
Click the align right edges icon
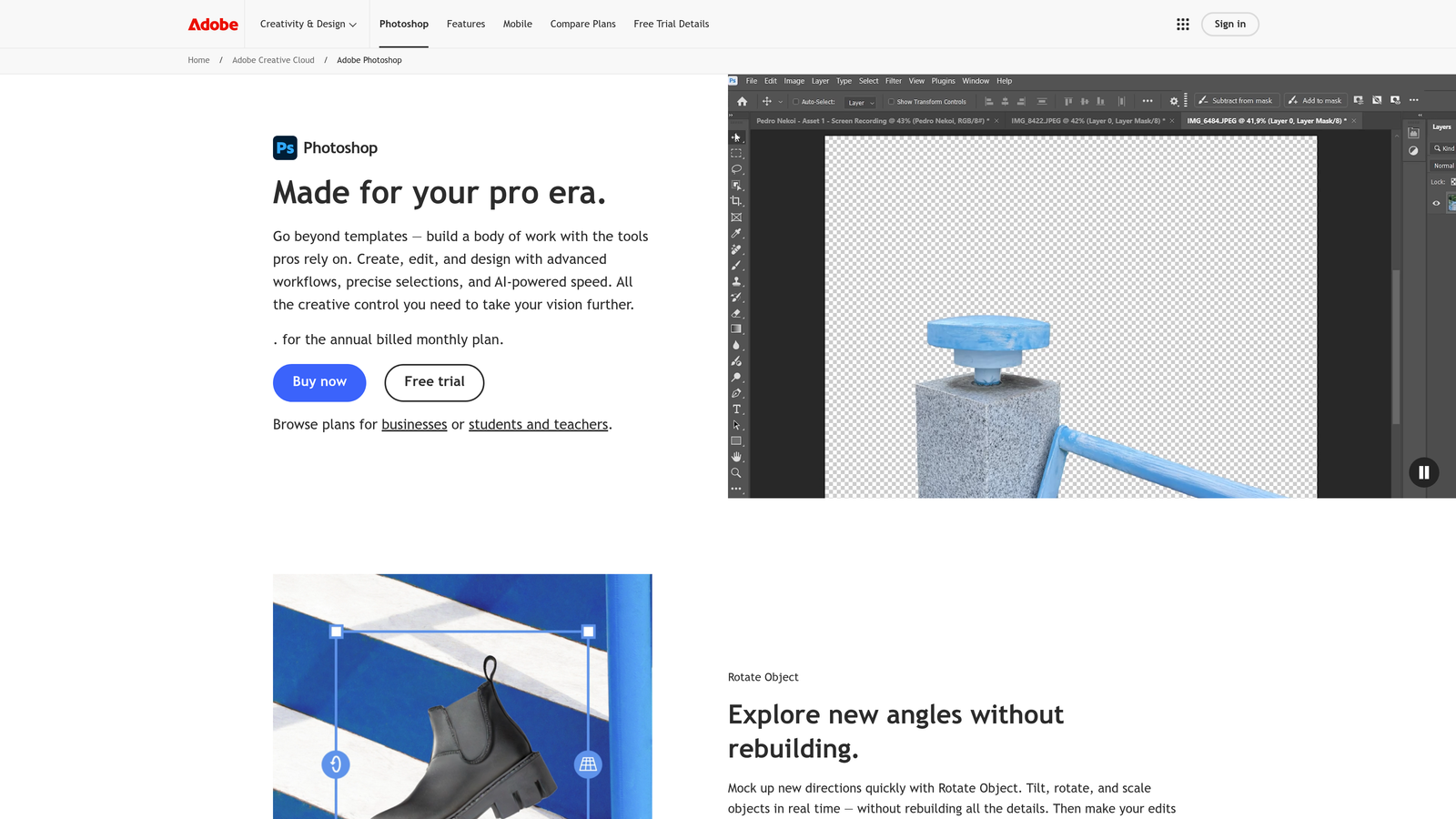[x=1021, y=101]
